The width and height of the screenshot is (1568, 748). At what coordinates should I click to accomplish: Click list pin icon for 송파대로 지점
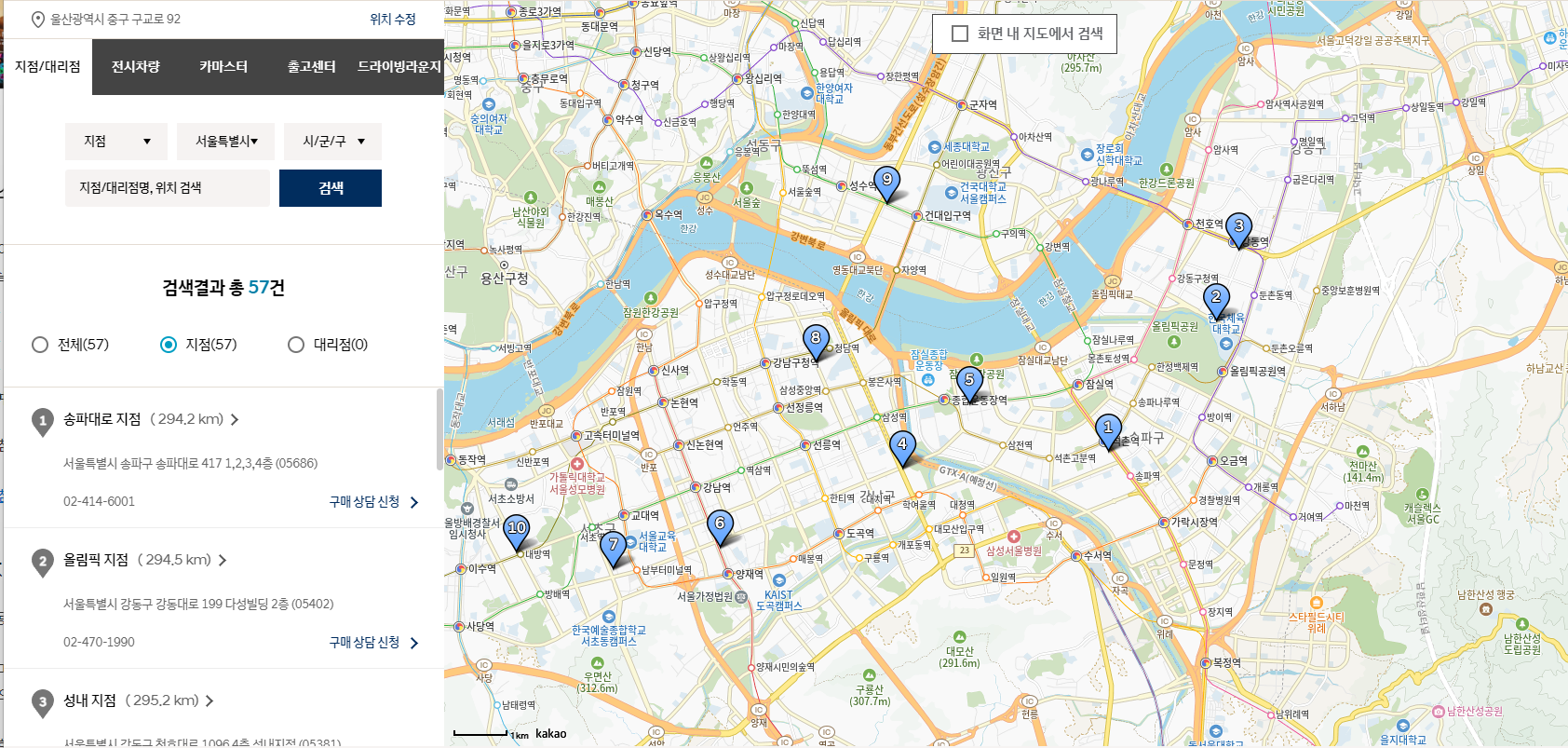(x=42, y=423)
